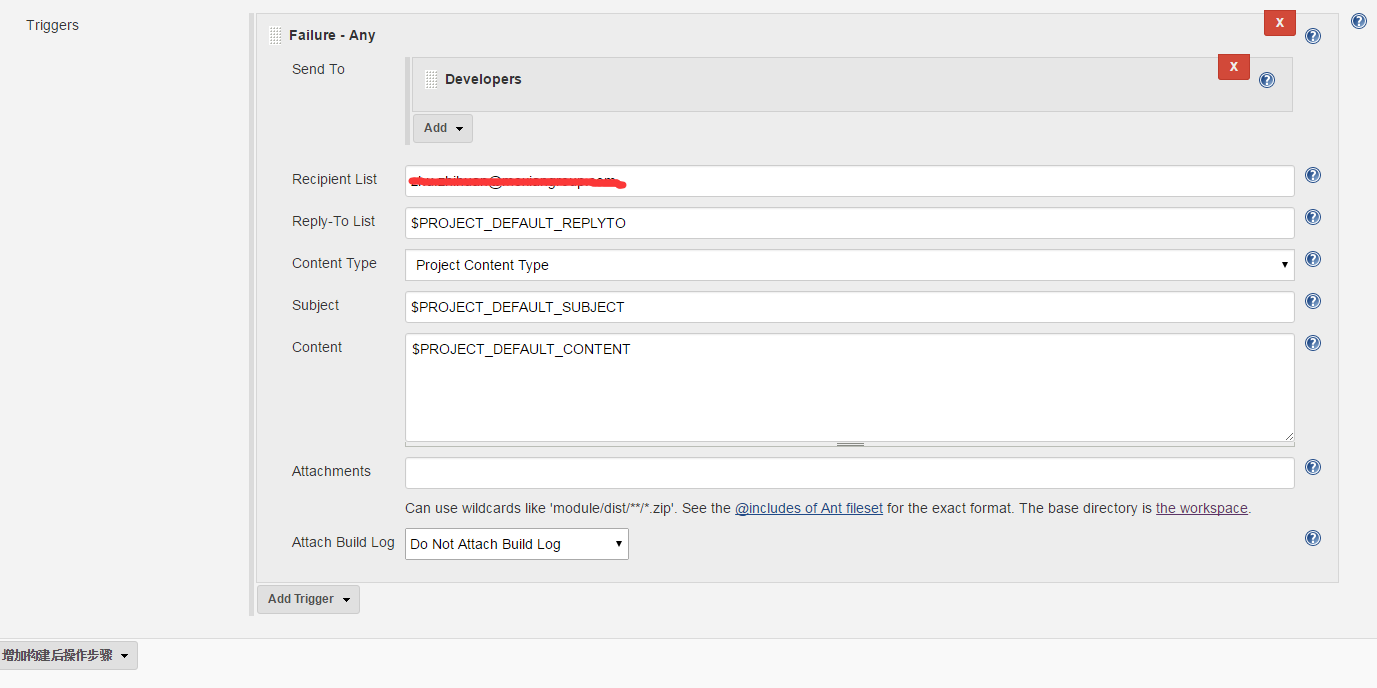Click help icon beside Recipient List field
Screen dimensions: 1377x688
pyautogui.click(x=1313, y=176)
